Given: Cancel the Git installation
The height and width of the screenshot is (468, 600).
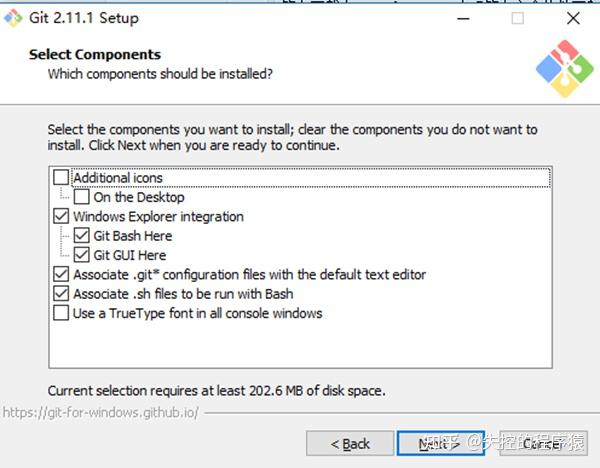Looking at the screenshot, I should pyautogui.click(x=542, y=443).
